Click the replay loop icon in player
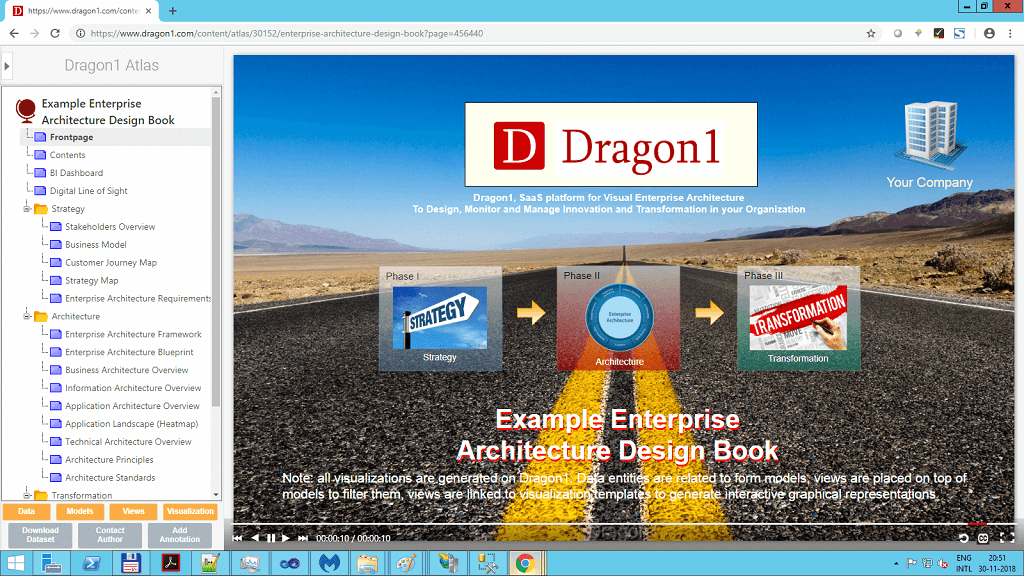Viewport: 1024px width, 576px height. tap(963, 538)
